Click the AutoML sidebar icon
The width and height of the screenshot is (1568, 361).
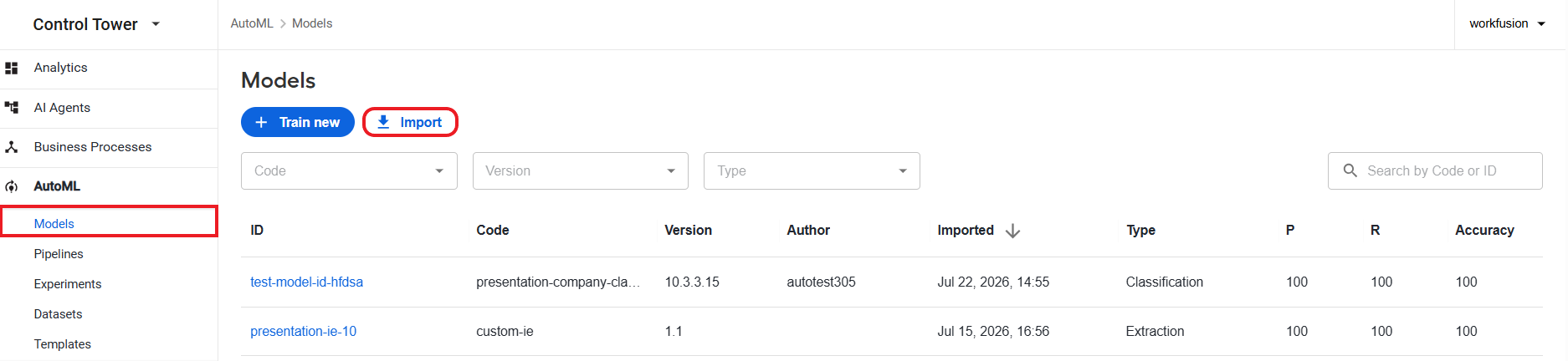[x=12, y=186]
